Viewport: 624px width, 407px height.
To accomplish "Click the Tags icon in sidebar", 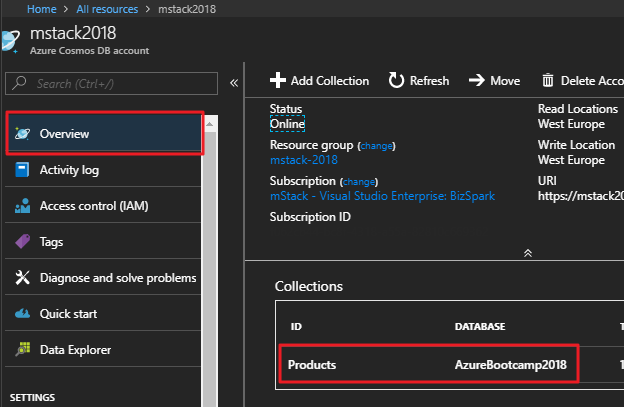I will click(22, 242).
